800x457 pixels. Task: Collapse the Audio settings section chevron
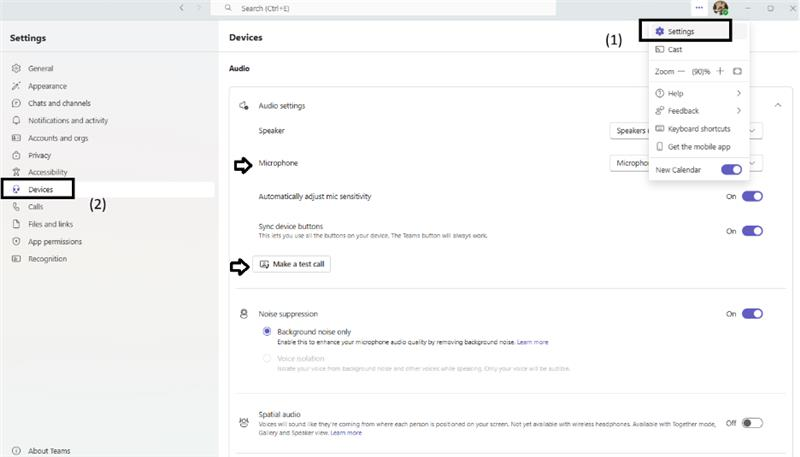coord(778,106)
